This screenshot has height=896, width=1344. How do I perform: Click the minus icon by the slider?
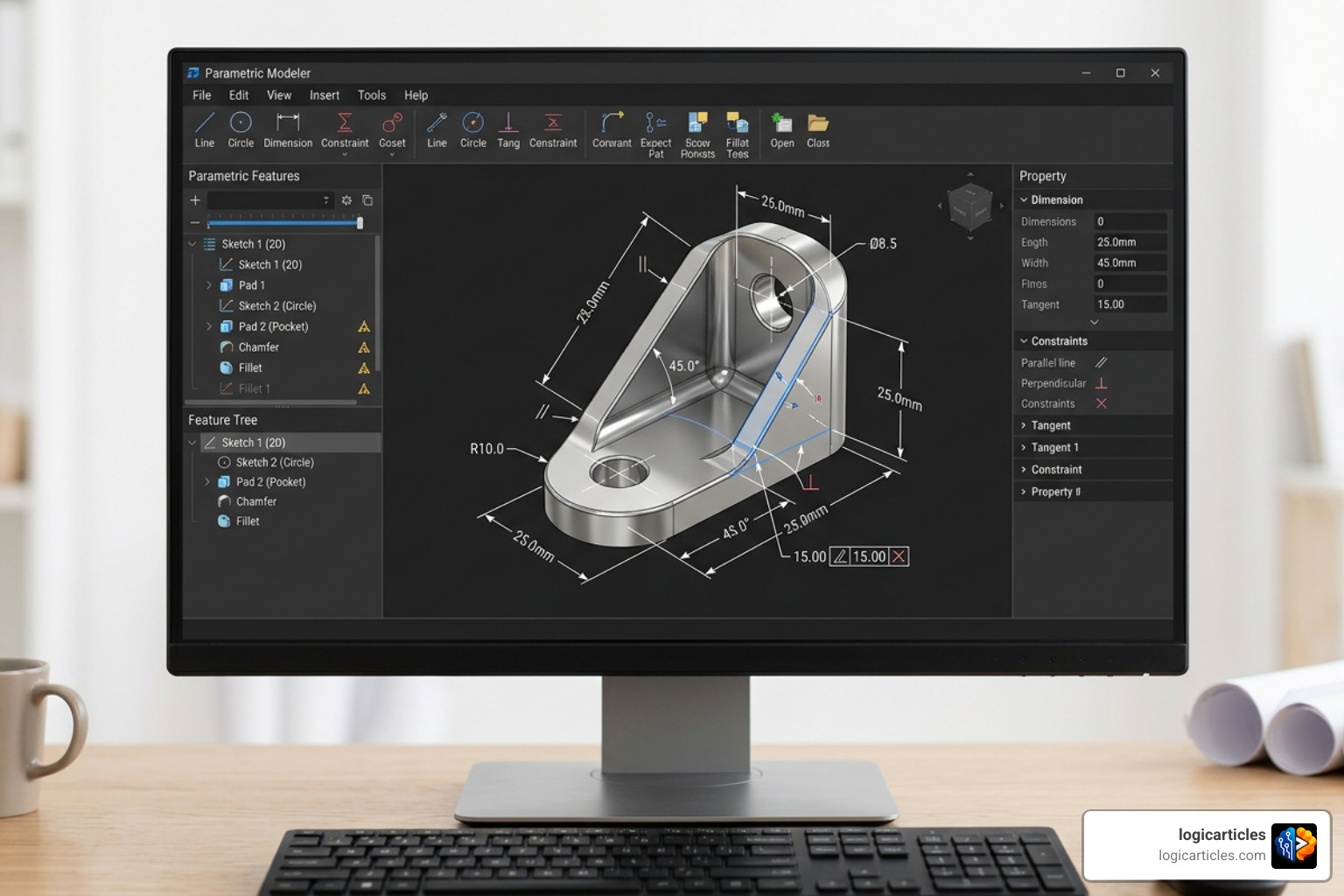tap(195, 223)
